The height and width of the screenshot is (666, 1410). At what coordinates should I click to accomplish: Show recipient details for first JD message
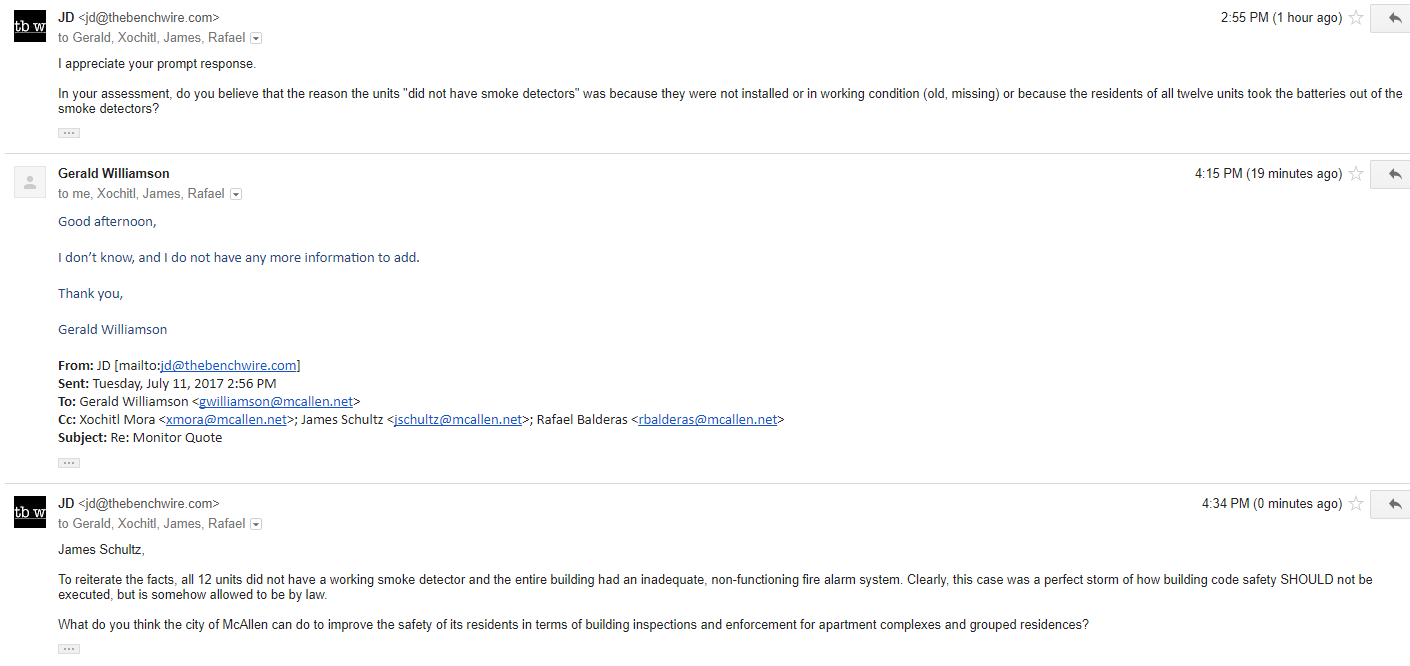coord(256,38)
